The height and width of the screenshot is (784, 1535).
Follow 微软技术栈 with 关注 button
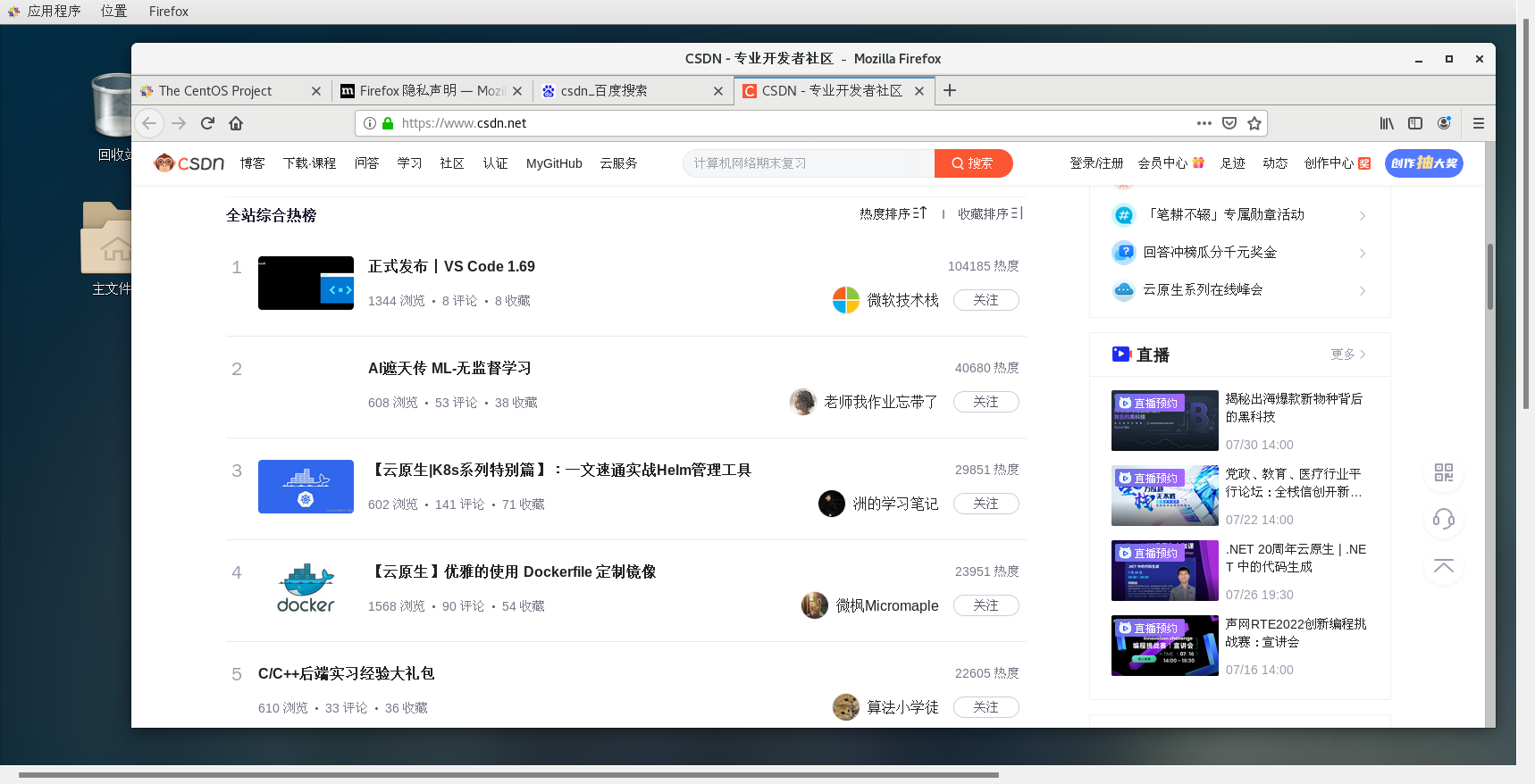(x=986, y=300)
